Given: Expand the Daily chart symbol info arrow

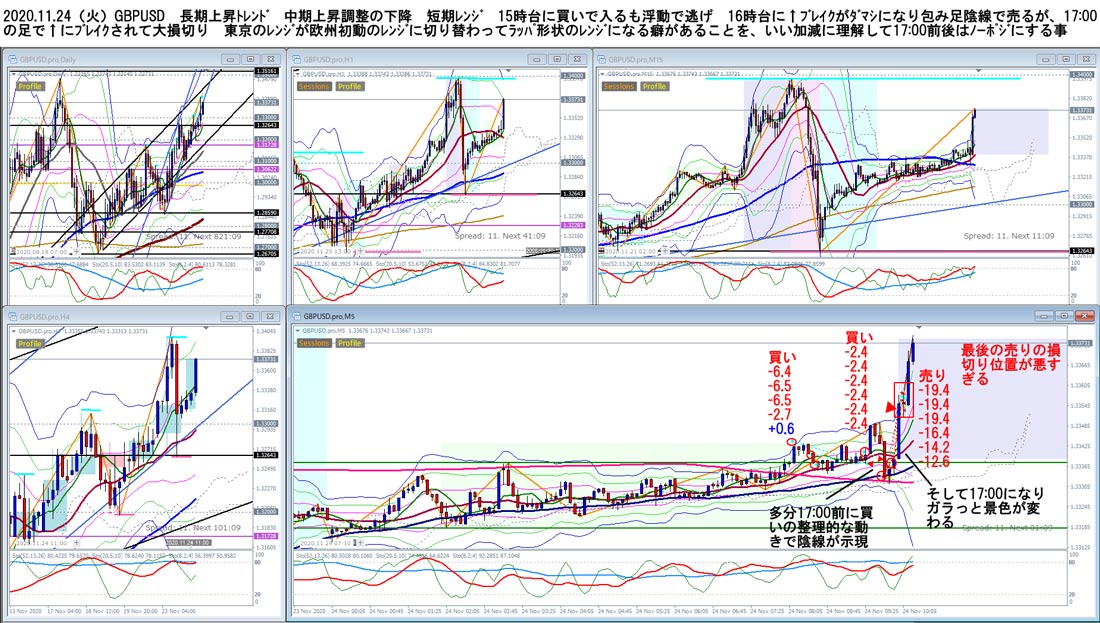Looking at the screenshot, I should (x=12, y=73).
